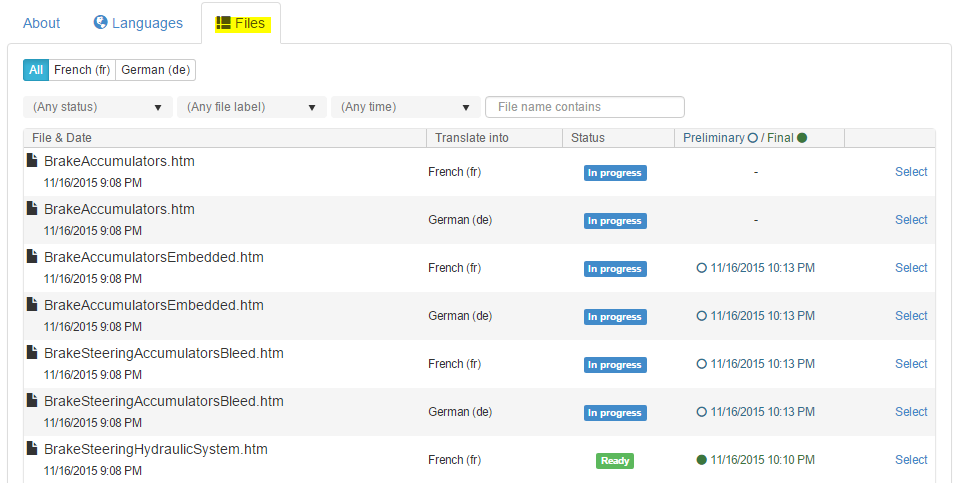Click the green final circle next to 11/16/2015 10:10 PM
The height and width of the screenshot is (483, 958).
coord(701,460)
